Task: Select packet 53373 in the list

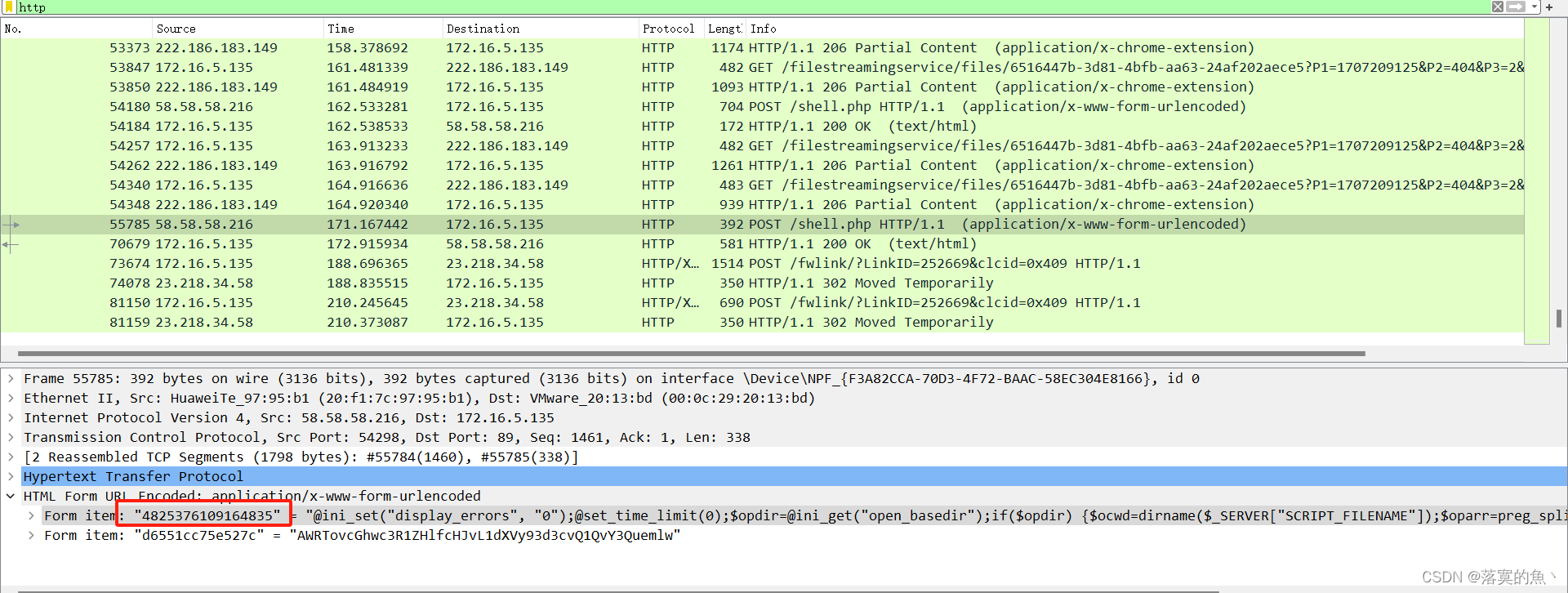Action: [x=762, y=47]
